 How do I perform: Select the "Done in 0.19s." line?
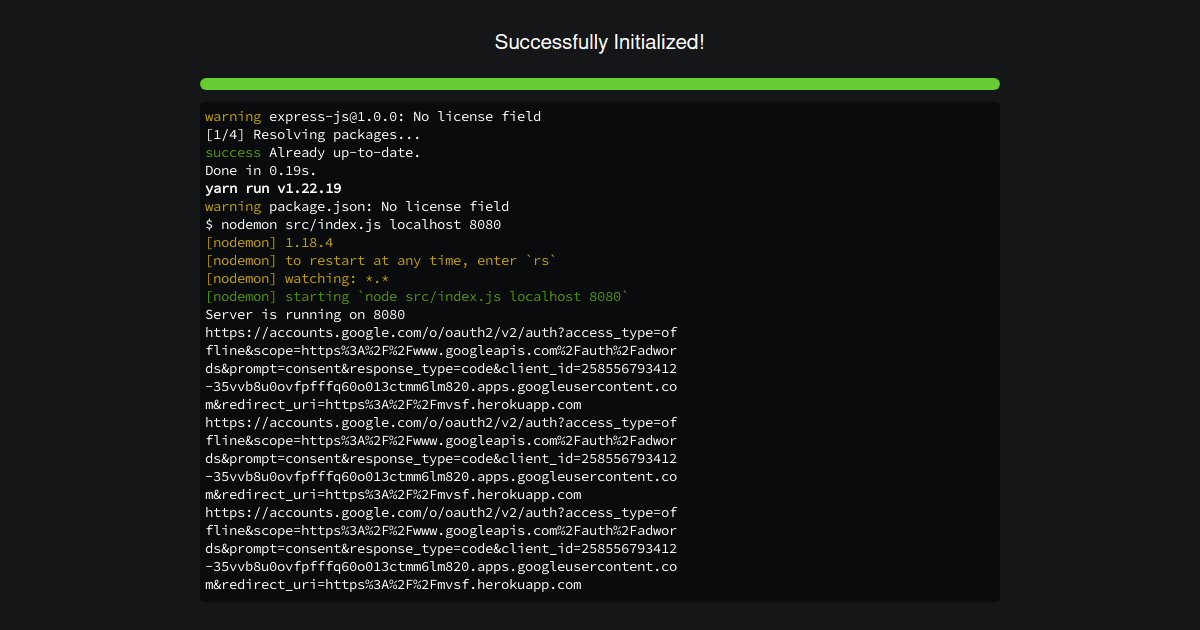click(261, 171)
